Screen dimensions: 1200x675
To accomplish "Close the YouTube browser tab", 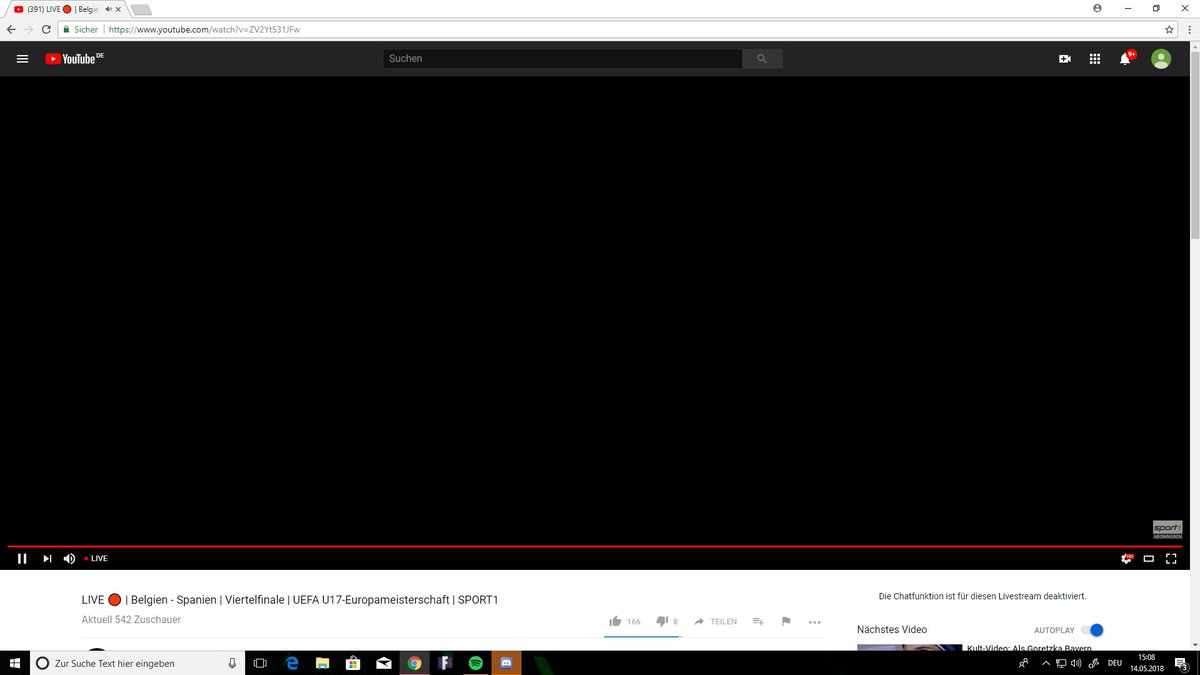I will (x=118, y=9).
